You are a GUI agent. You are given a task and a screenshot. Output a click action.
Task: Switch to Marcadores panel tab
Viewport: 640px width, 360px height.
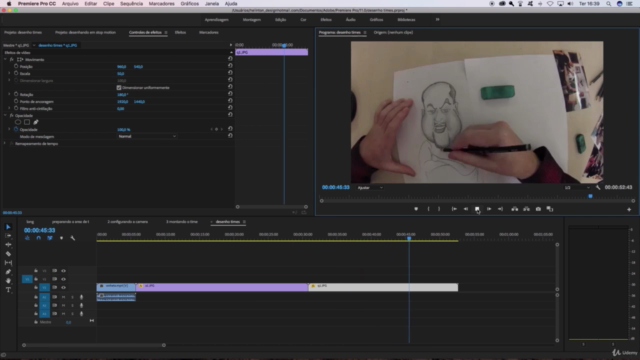click(209, 32)
